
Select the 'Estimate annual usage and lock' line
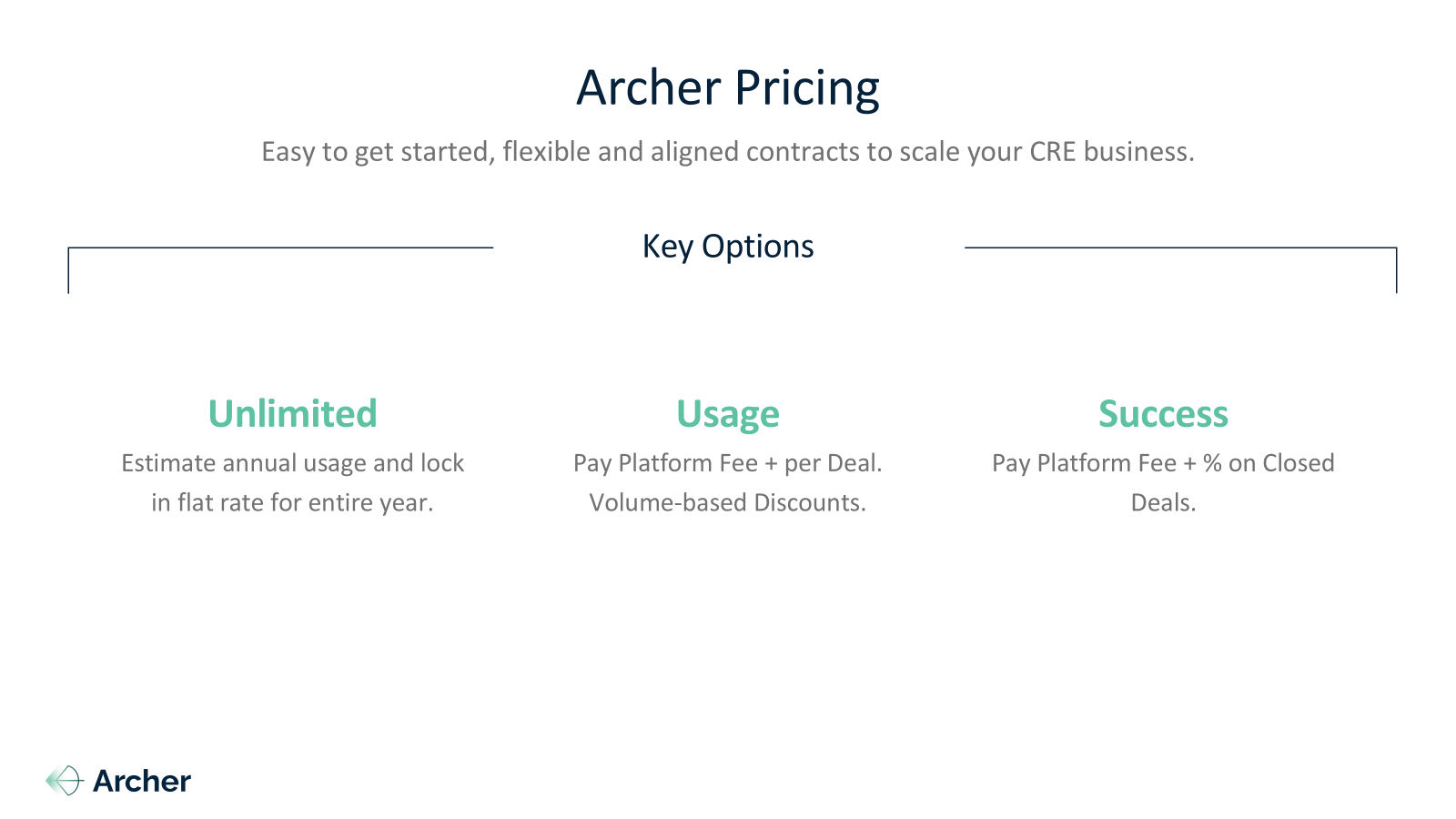[292, 463]
